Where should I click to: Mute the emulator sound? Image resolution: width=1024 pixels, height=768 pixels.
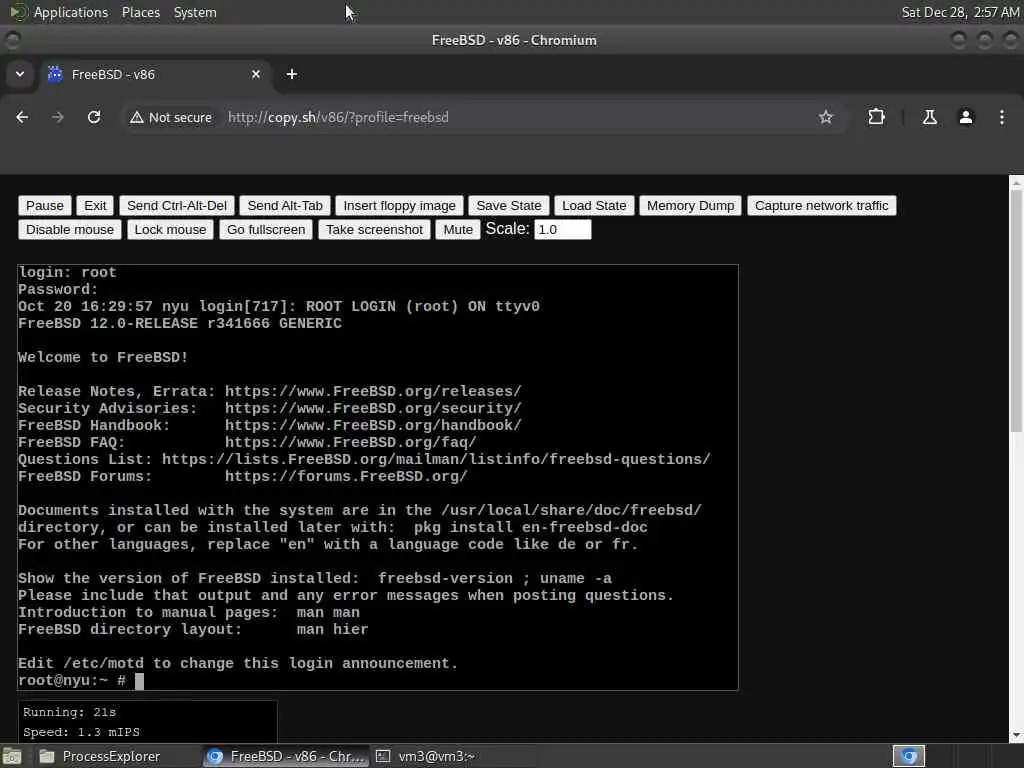(458, 230)
